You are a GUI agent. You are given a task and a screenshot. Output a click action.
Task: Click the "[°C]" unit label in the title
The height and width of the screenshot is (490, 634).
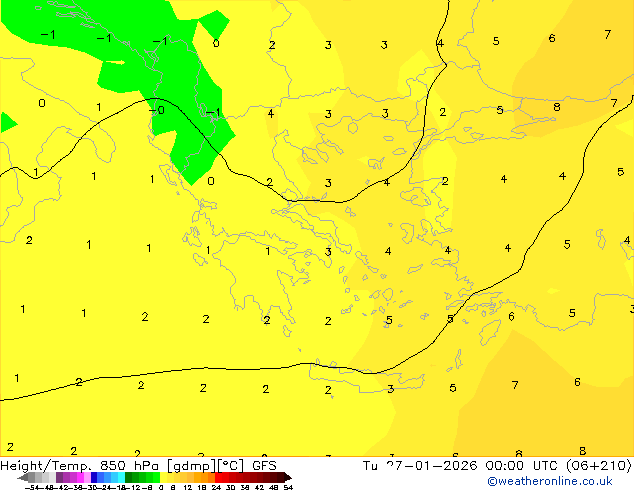(x=231, y=466)
